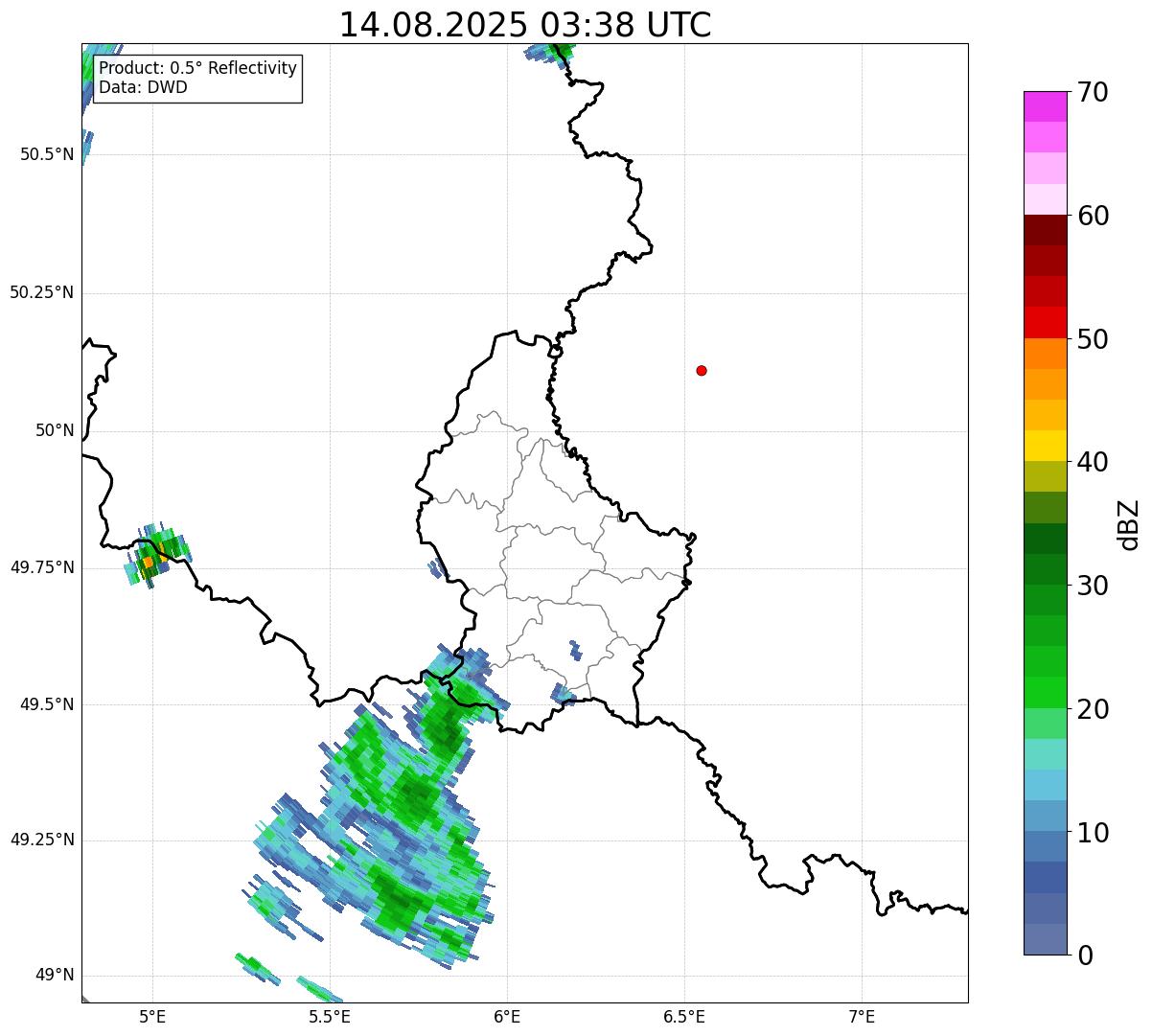Click the dBZ colorbar axis label
This screenshot has width=1152, height=1036.
click(1129, 524)
